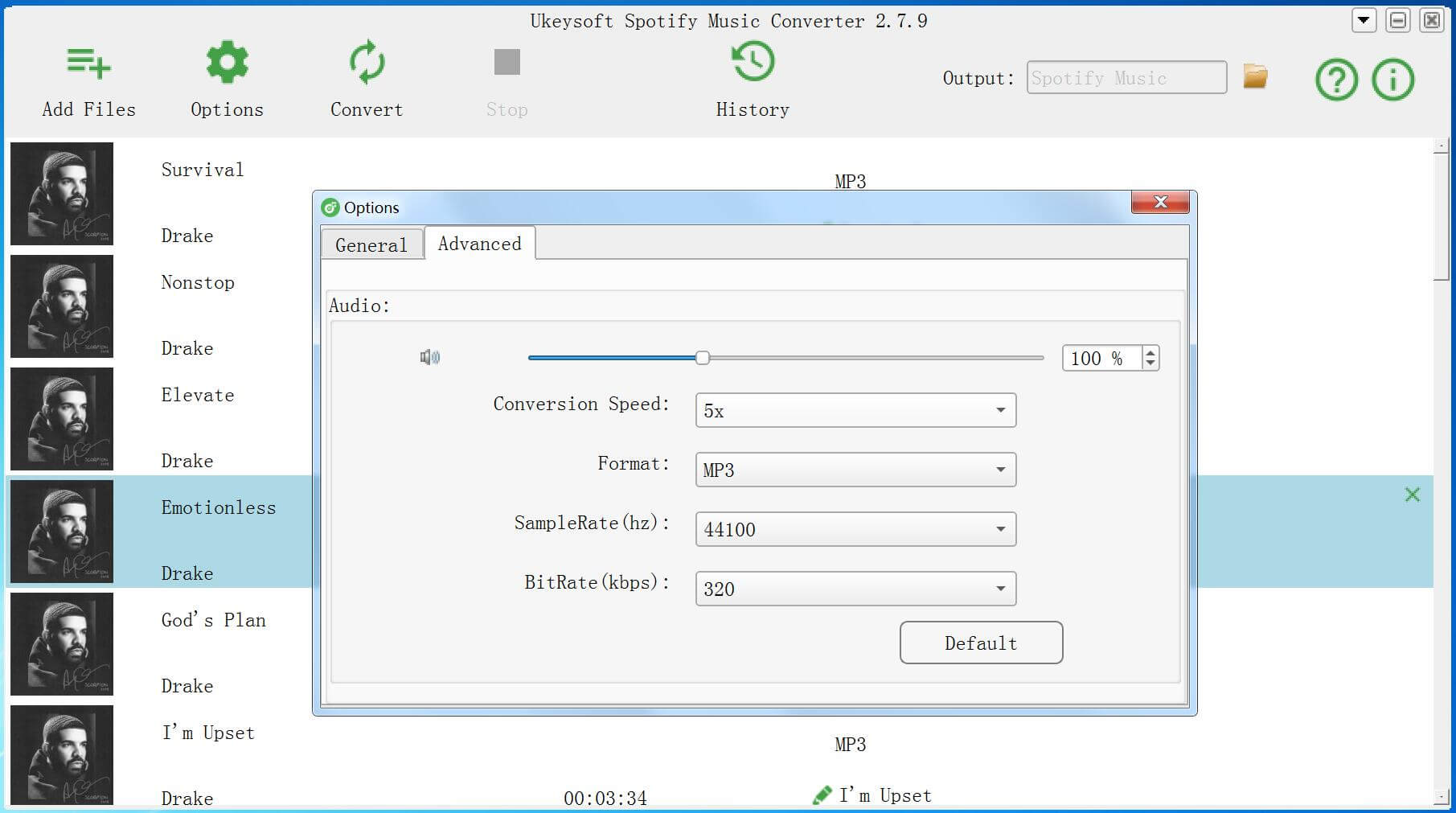Open the Format dropdown showing MP3
Viewport: 1456px width, 813px height.
pos(855,470)
